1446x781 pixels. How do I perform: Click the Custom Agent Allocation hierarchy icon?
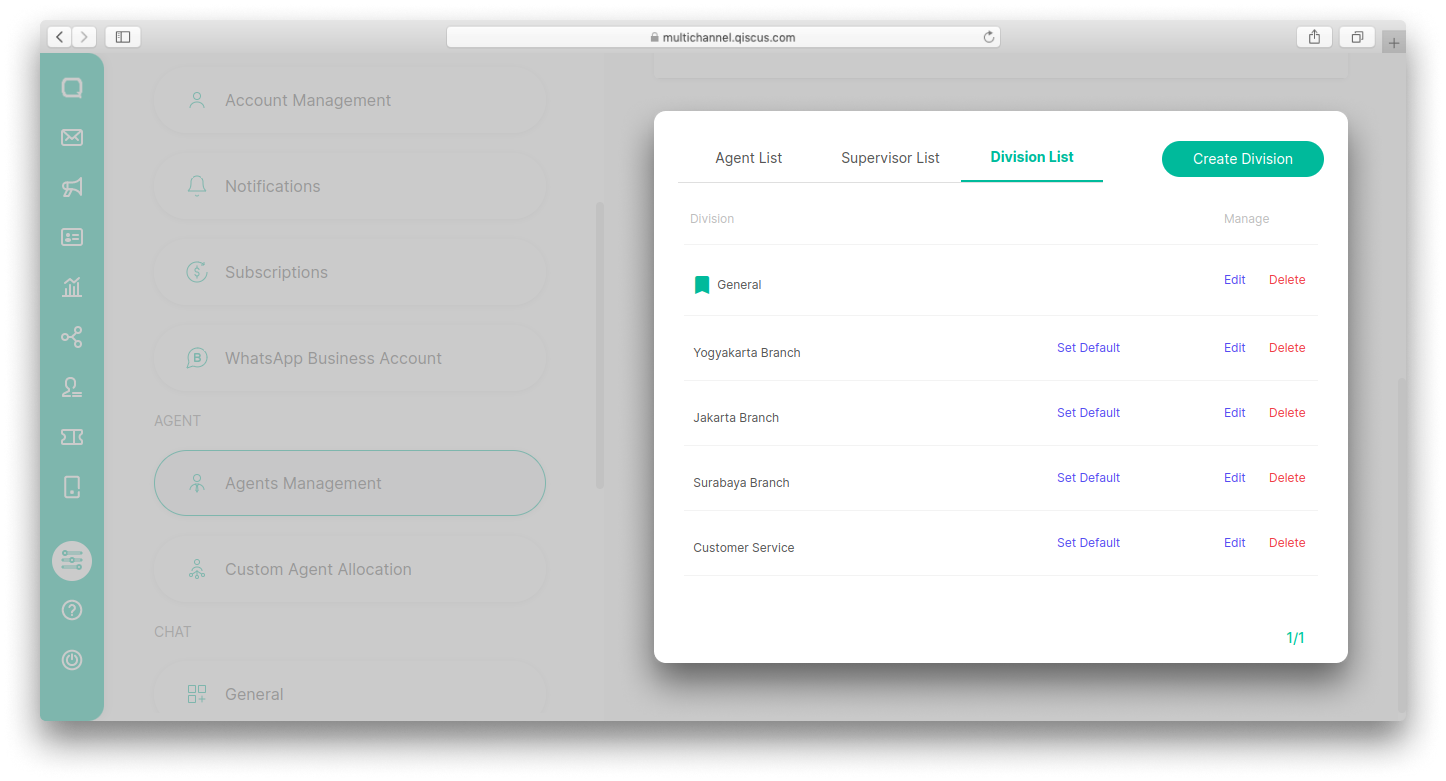click(x=197, y=569)
